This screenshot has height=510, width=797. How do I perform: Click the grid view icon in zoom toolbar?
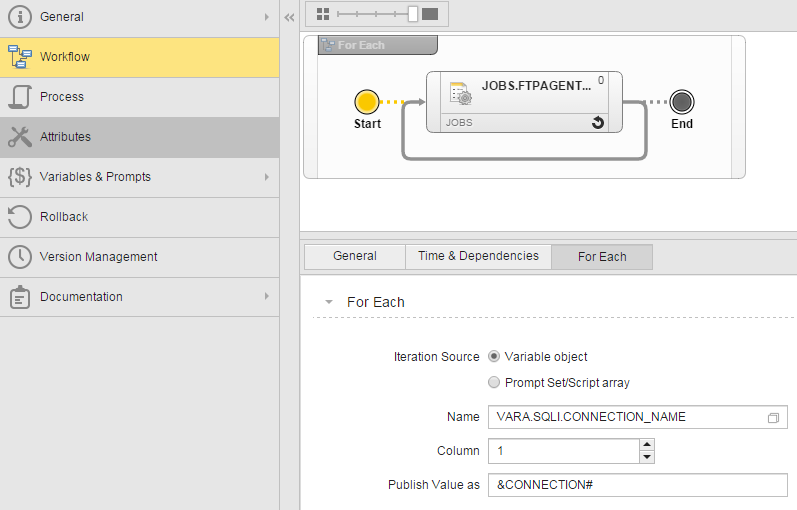click(x=322, y=14)
